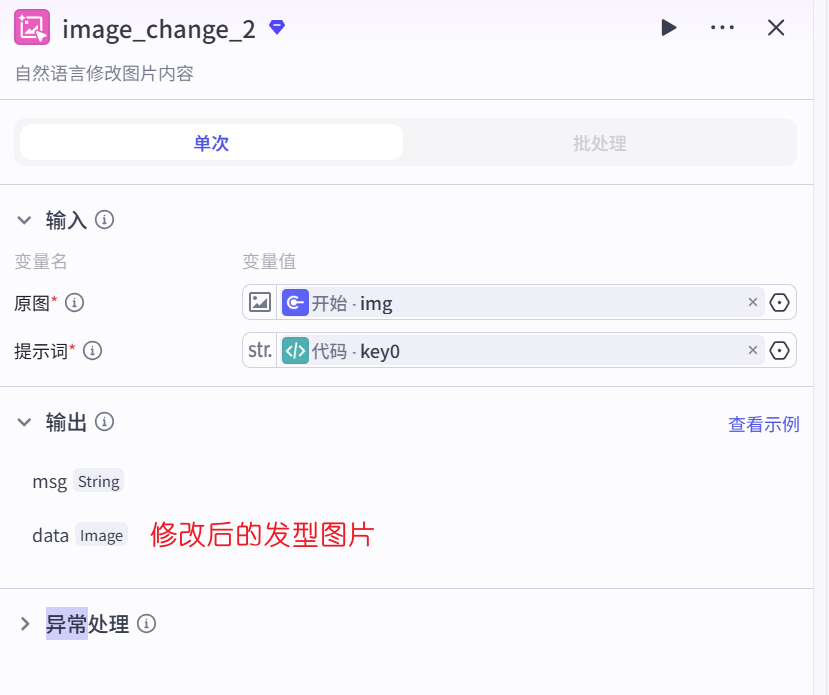
Task: Open expression editor icon beside 提示词 field
Action: point(779,350)
